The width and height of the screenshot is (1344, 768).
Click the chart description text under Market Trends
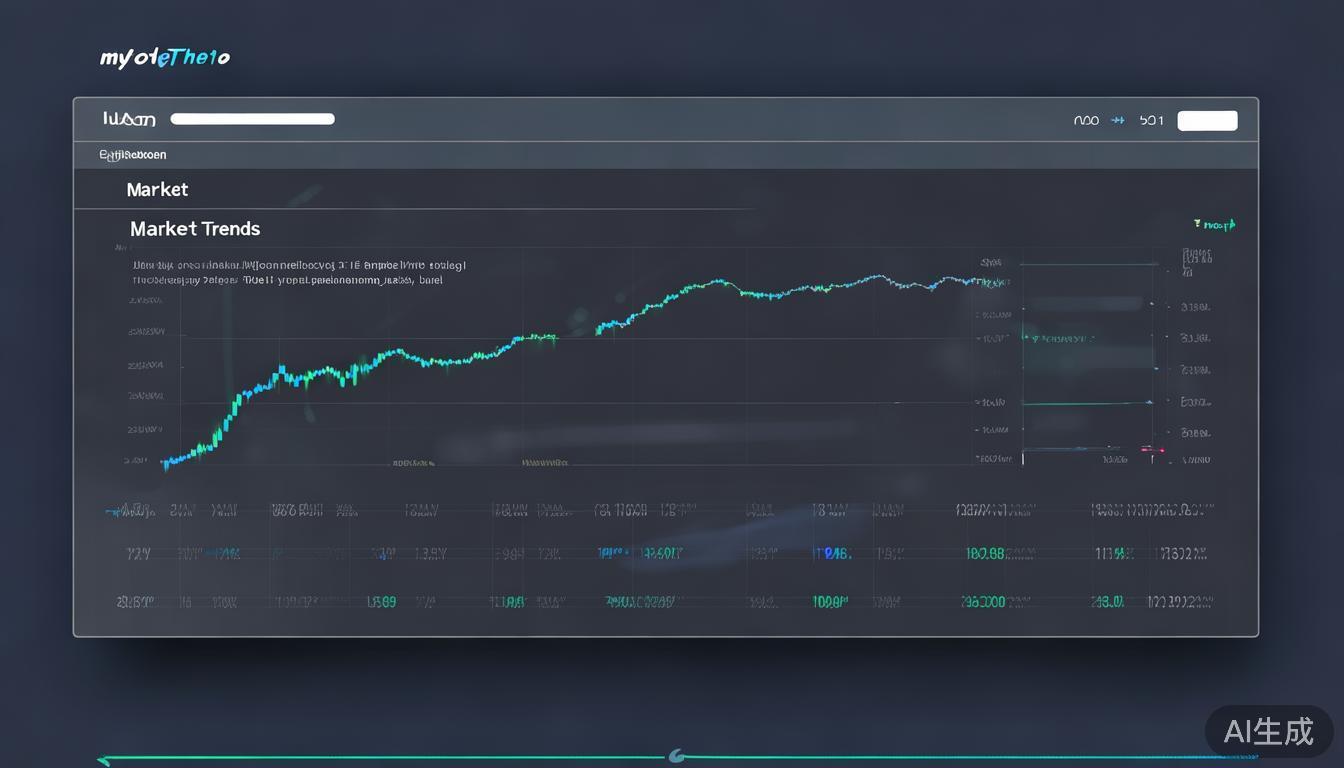click(x=298, y=273)
